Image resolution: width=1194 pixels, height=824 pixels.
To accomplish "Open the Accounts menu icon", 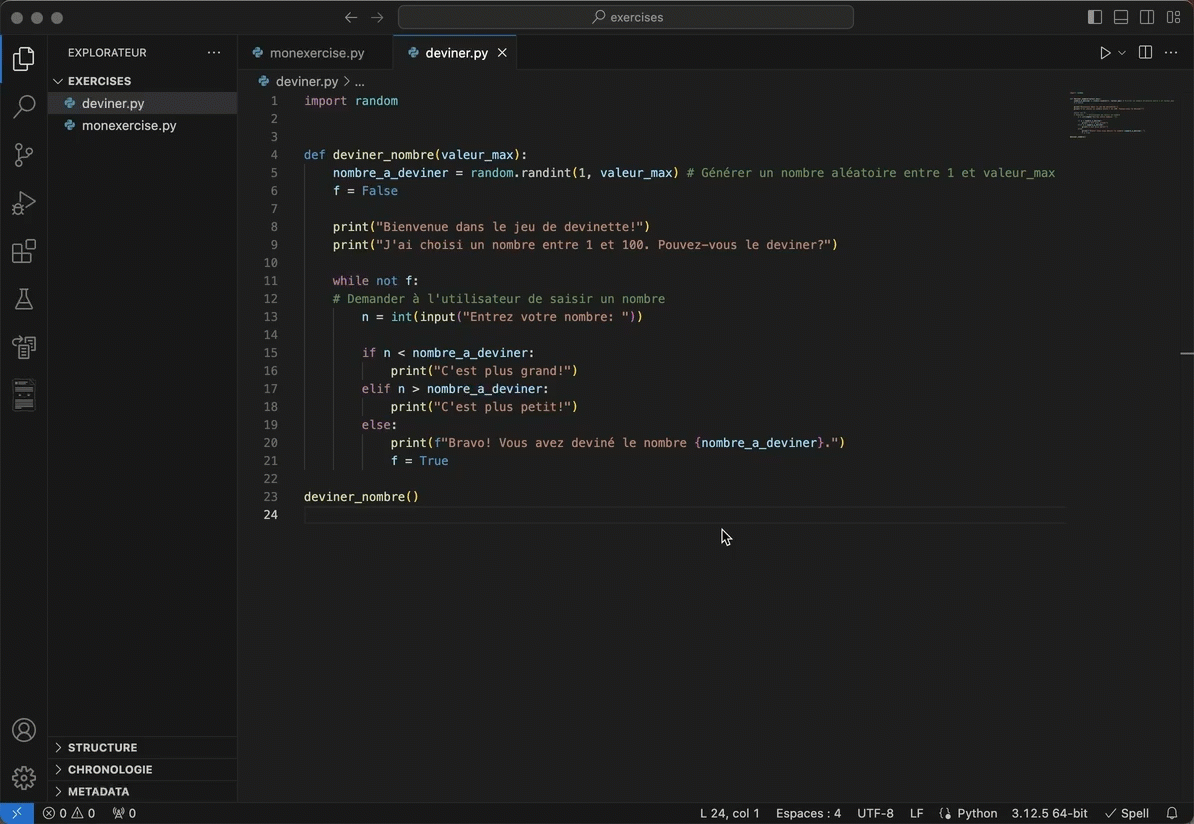I will (24, 730).
